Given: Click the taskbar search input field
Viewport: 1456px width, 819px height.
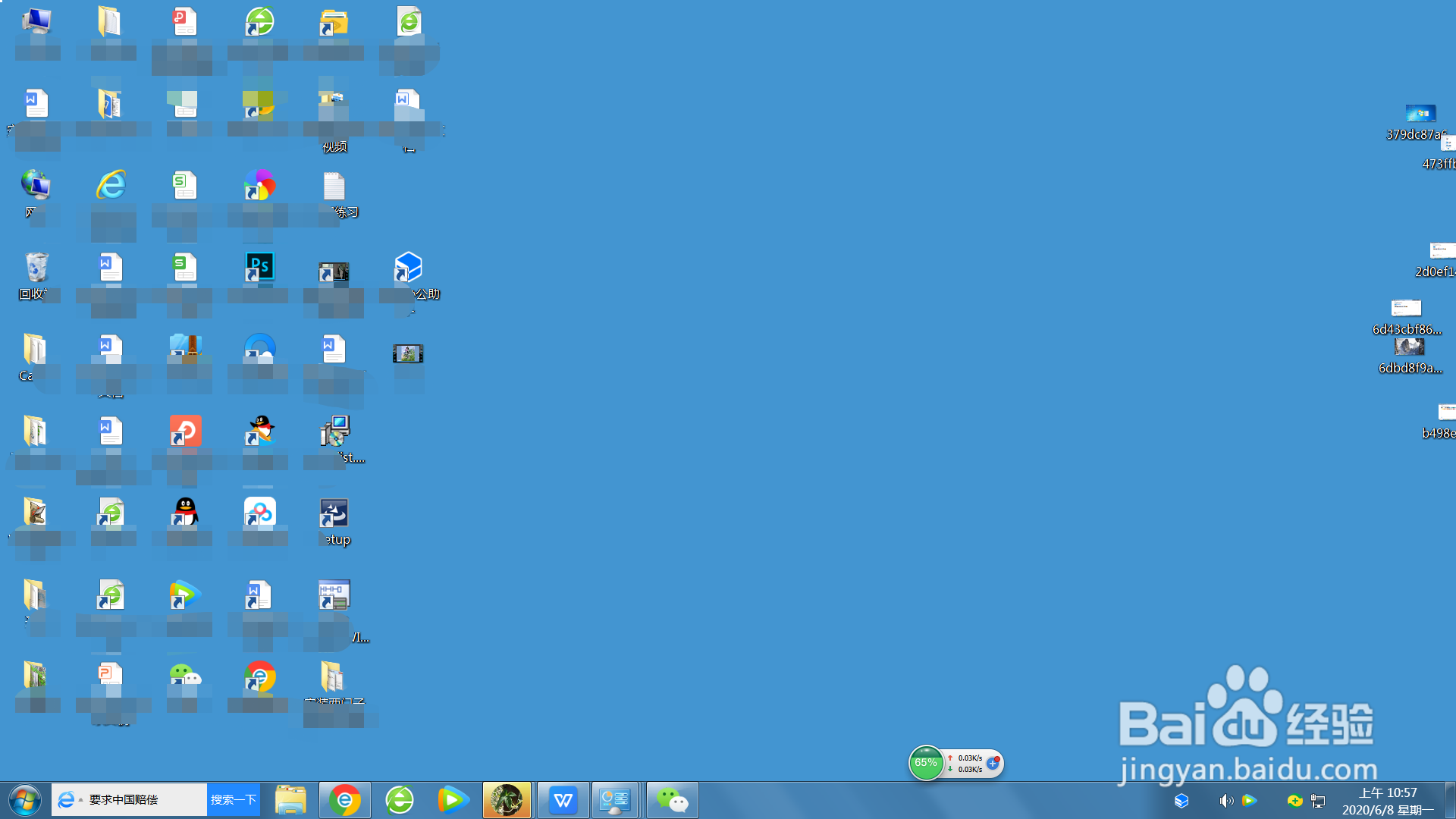Looking at the screenshot, I should click(144, 800).
